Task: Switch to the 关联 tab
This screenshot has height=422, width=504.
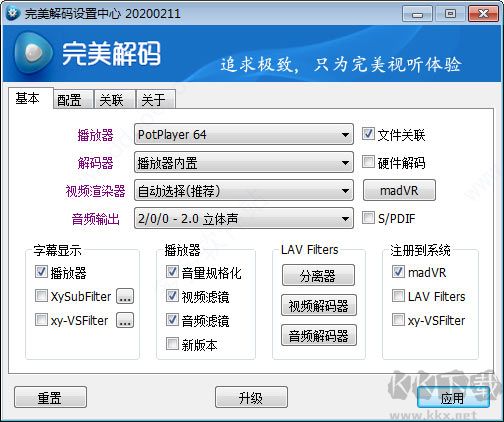Action: [115, 99]
